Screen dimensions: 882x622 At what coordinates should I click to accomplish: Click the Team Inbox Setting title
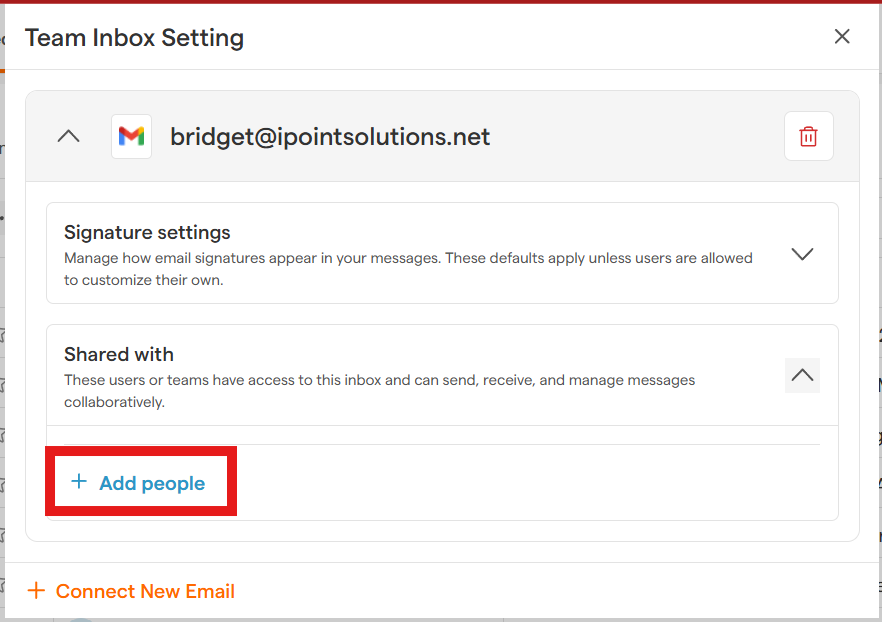click(x=134, y=38)
